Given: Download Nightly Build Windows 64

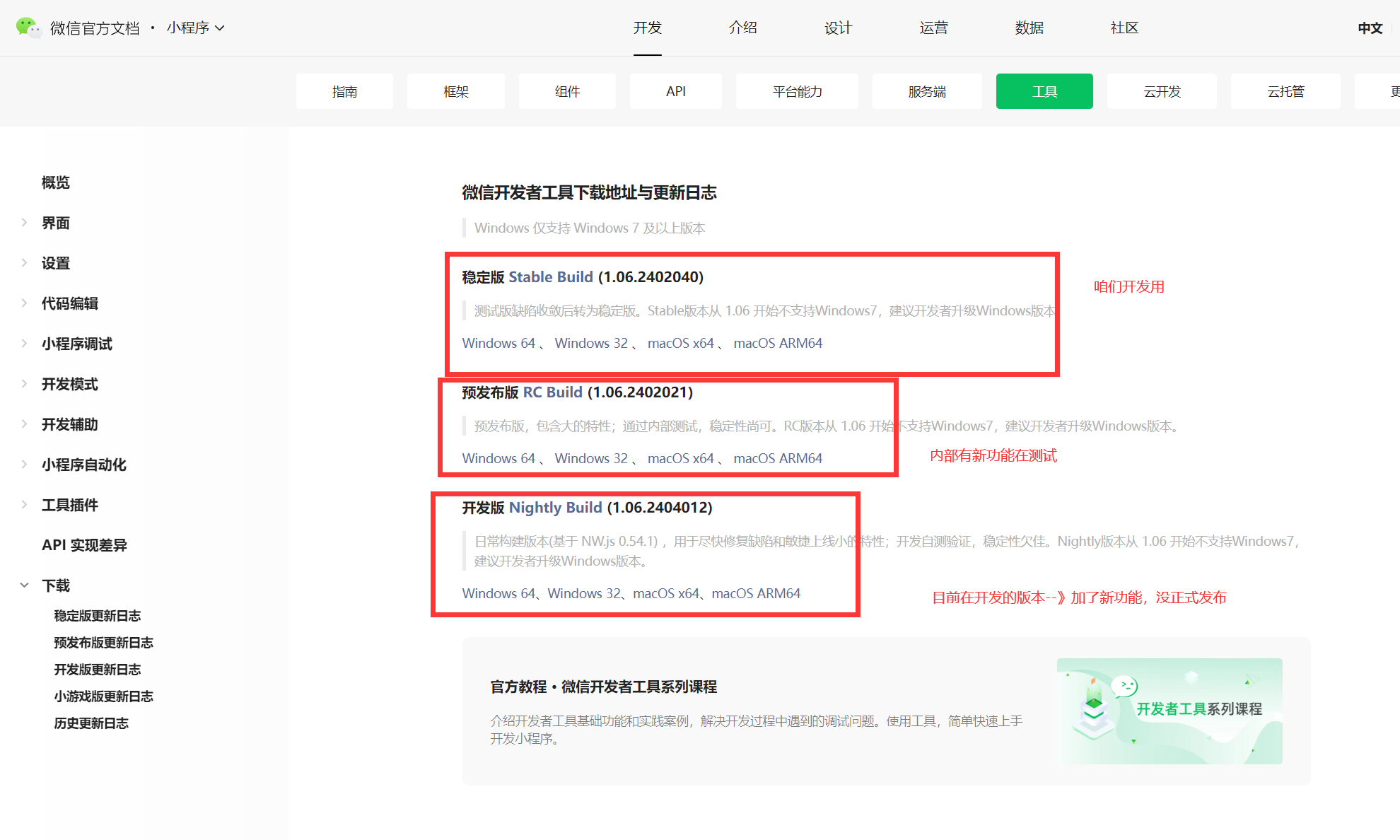Looking at the screenshot, I should [498, 593].
